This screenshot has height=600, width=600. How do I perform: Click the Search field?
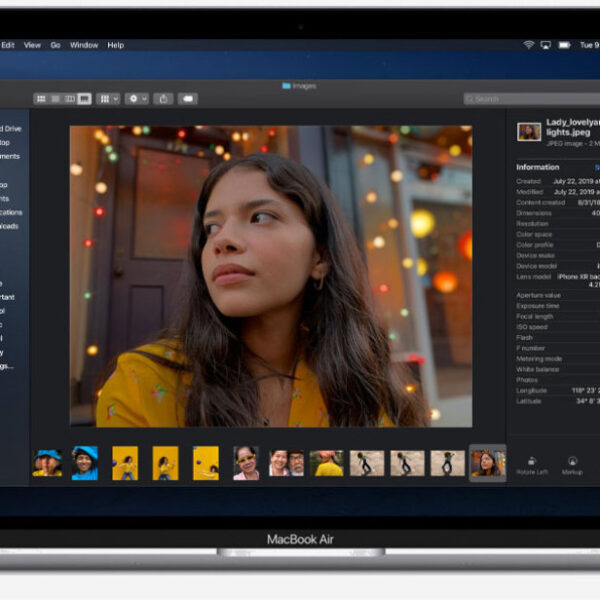532,99
